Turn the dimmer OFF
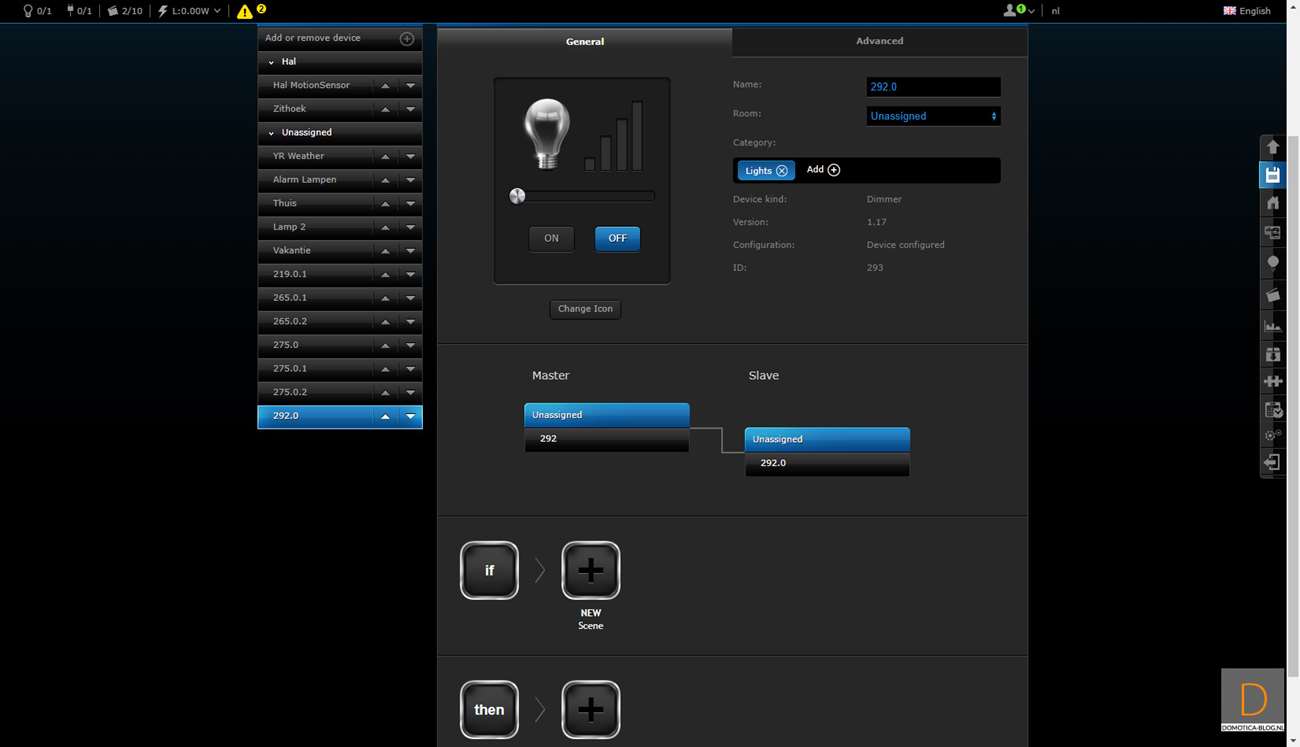This screenshot has height=747, width=1300. [x=617, y=239]
